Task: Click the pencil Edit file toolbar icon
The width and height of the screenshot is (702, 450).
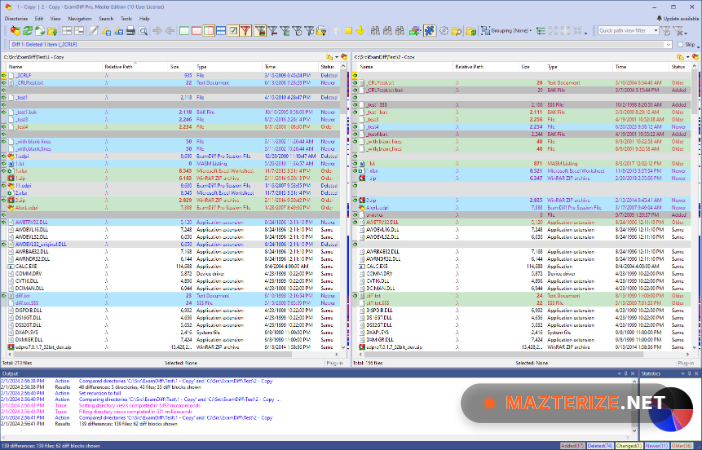Action: 94,30
